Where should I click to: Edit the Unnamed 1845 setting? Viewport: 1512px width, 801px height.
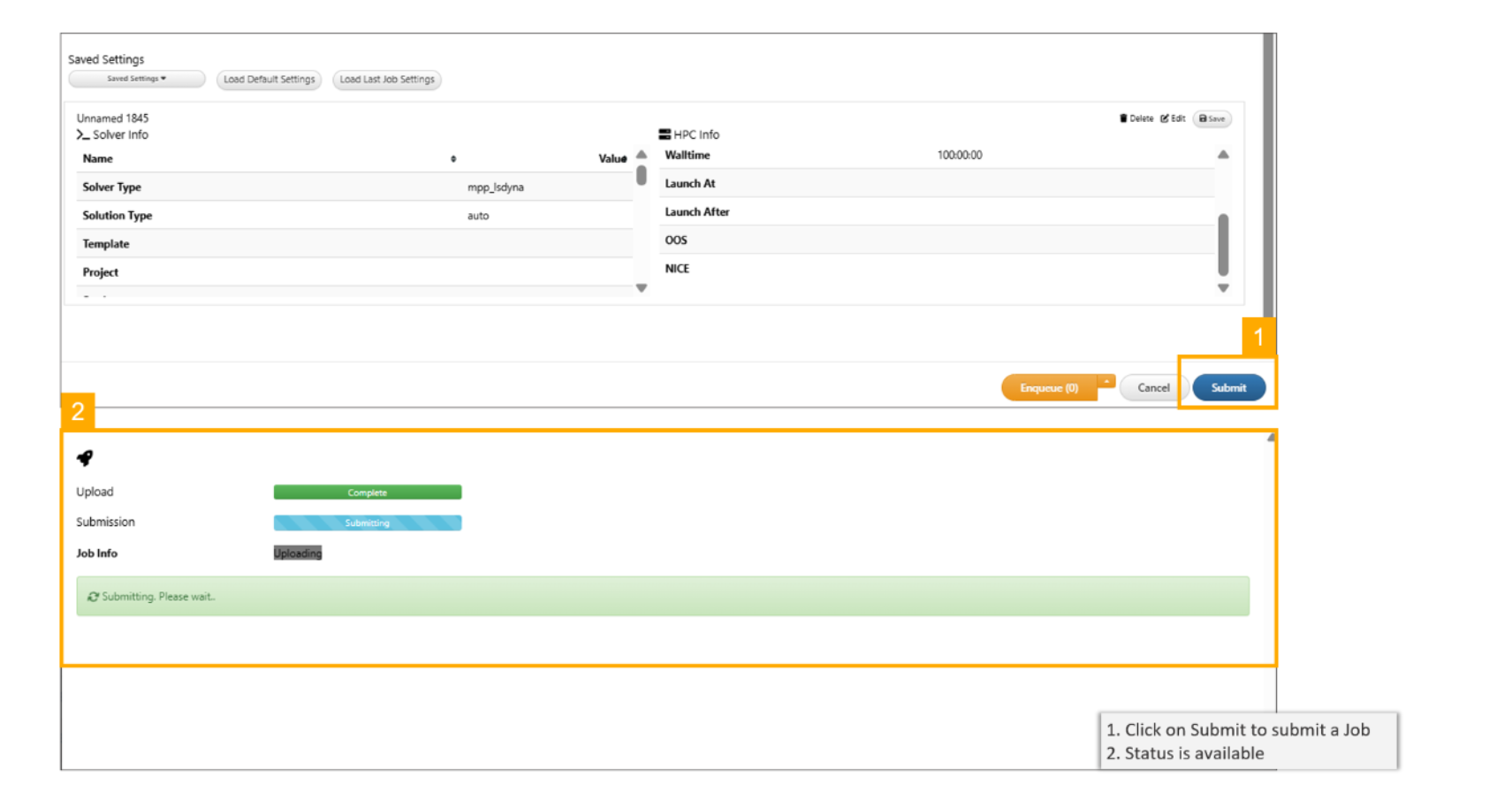(x=1173, y=118)
